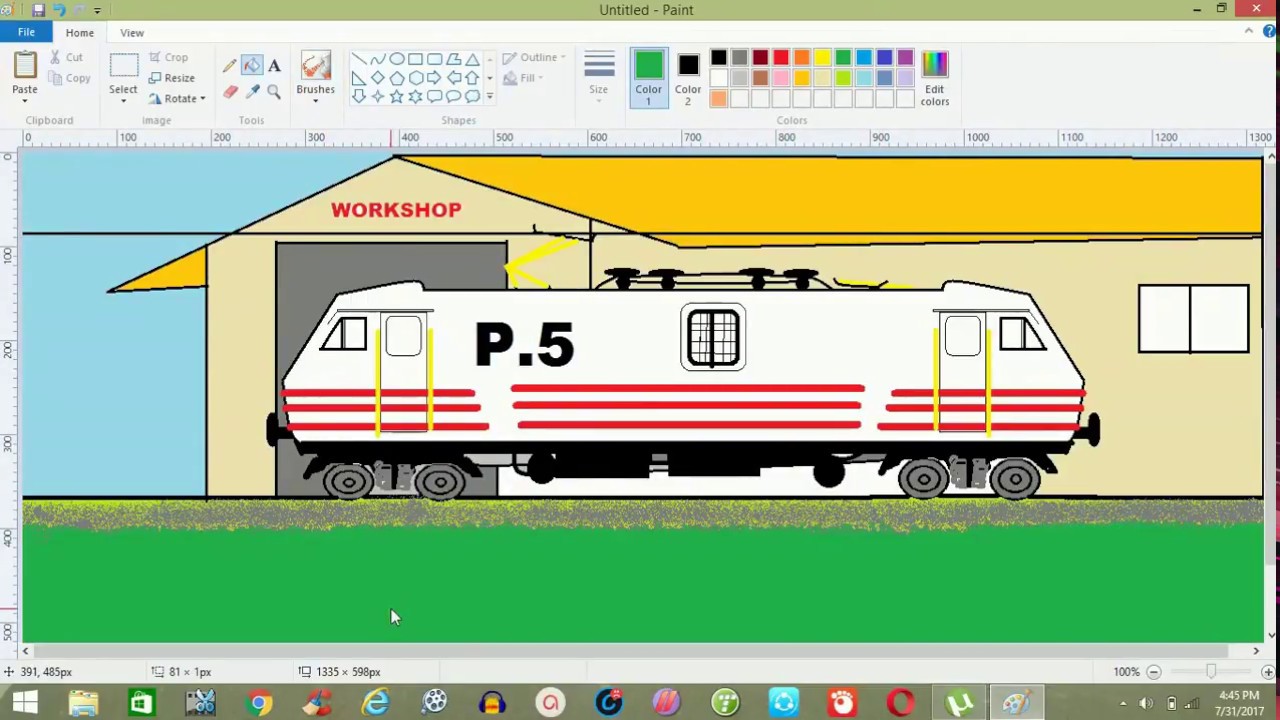Viewport: 1280px width, 720px height.
Task: Open the Size line thickness dropdown
Action: (x=599, y=77)
